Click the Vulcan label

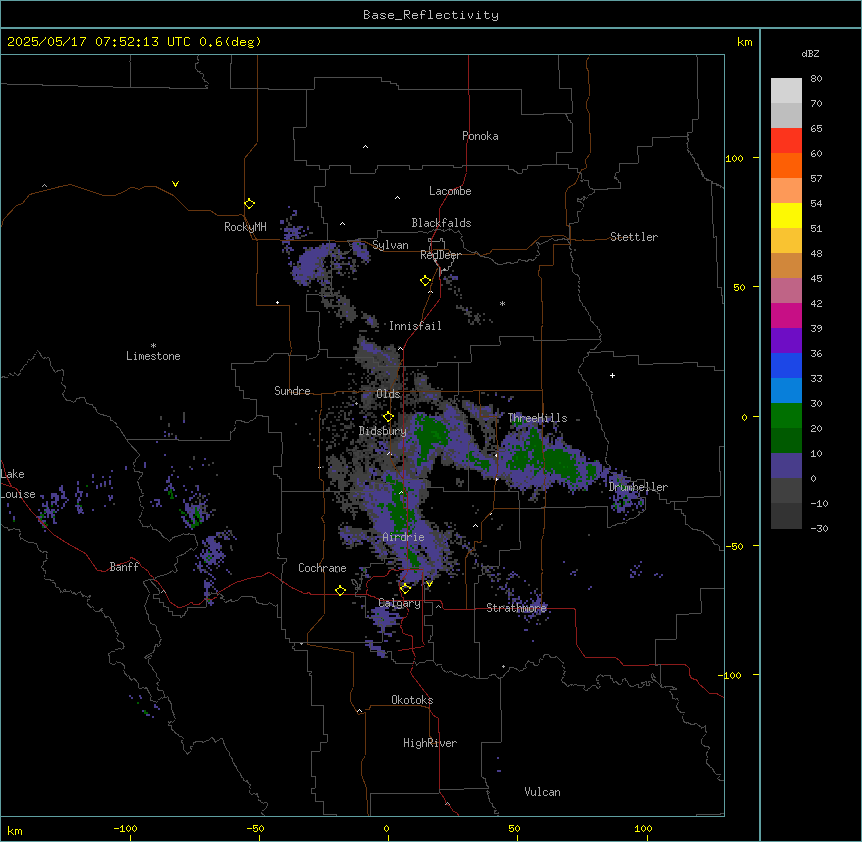pyautogui.click(x=542, y=792)
